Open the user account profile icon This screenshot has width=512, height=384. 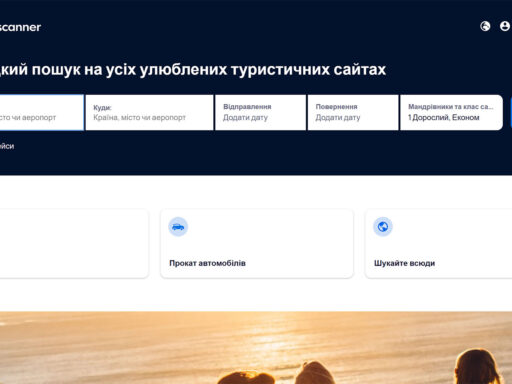(x=505, y=26)
